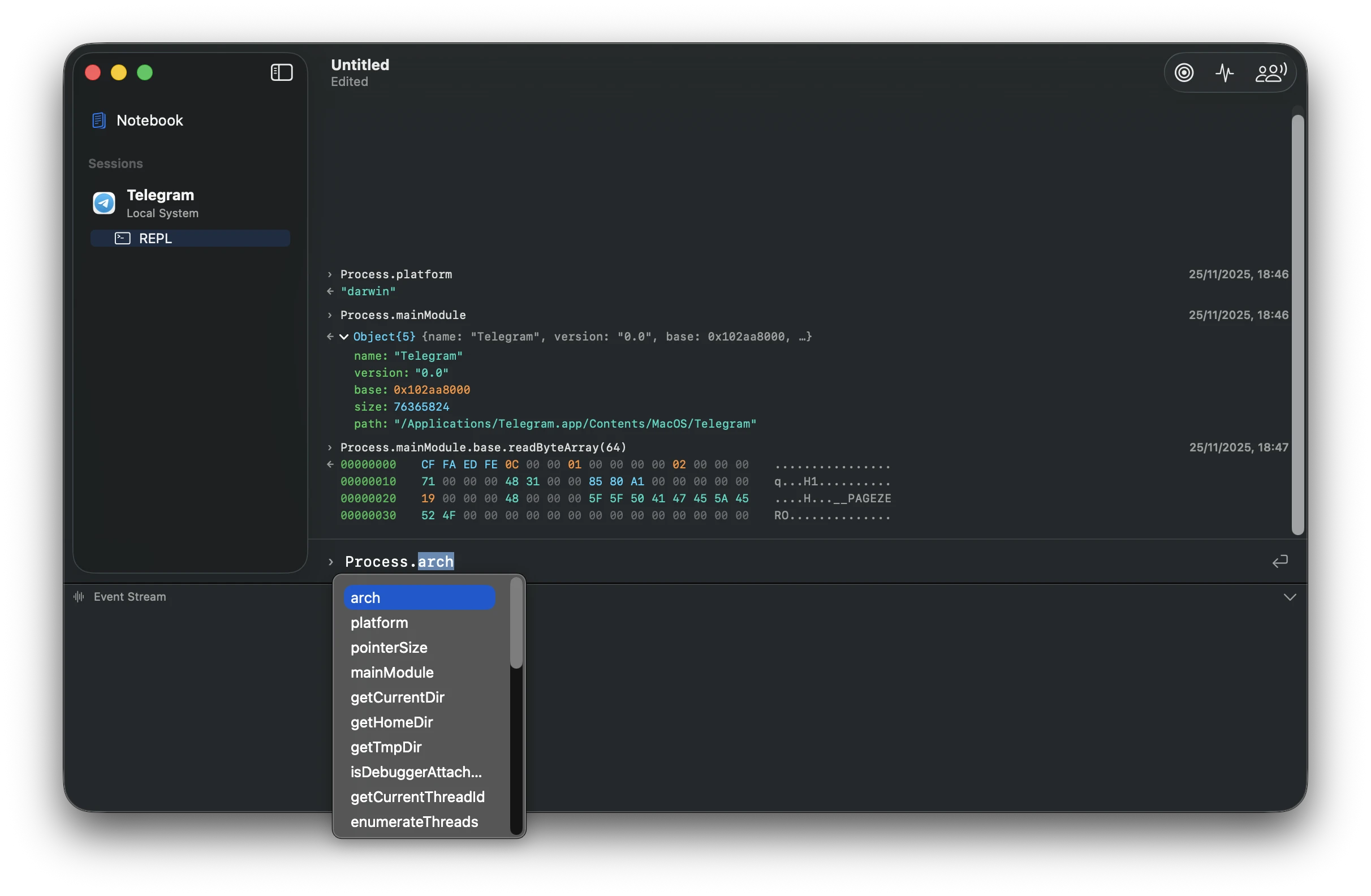Open the activity waveform icon in toolbar
1371x896 pixels.
1225,72
